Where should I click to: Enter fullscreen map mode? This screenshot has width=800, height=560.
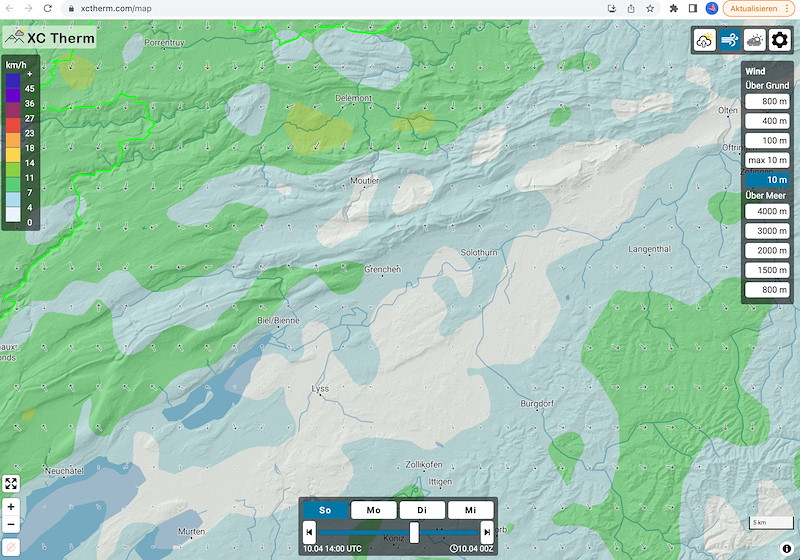point(11,484)
